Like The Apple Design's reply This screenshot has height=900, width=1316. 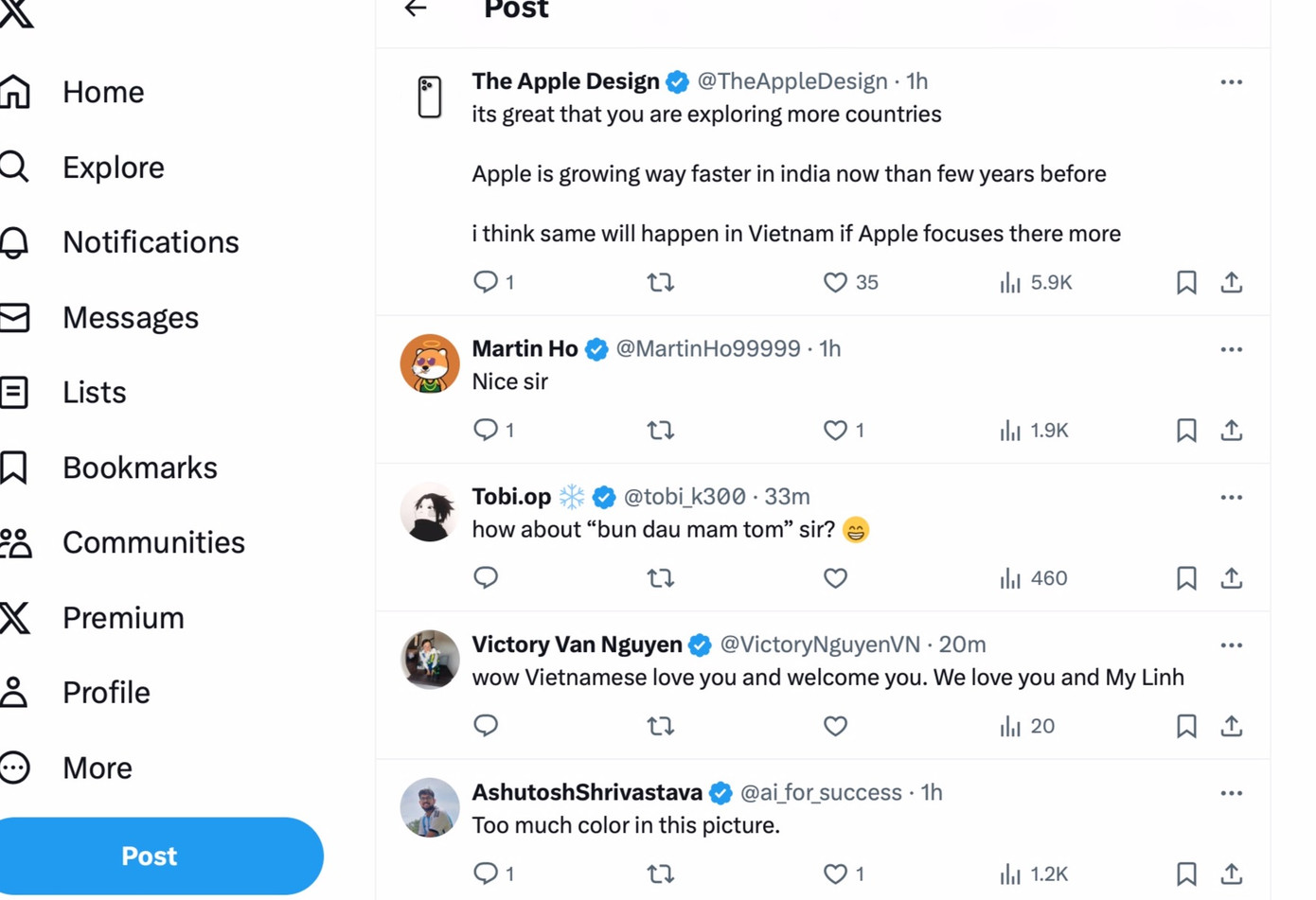click(835, 282)
